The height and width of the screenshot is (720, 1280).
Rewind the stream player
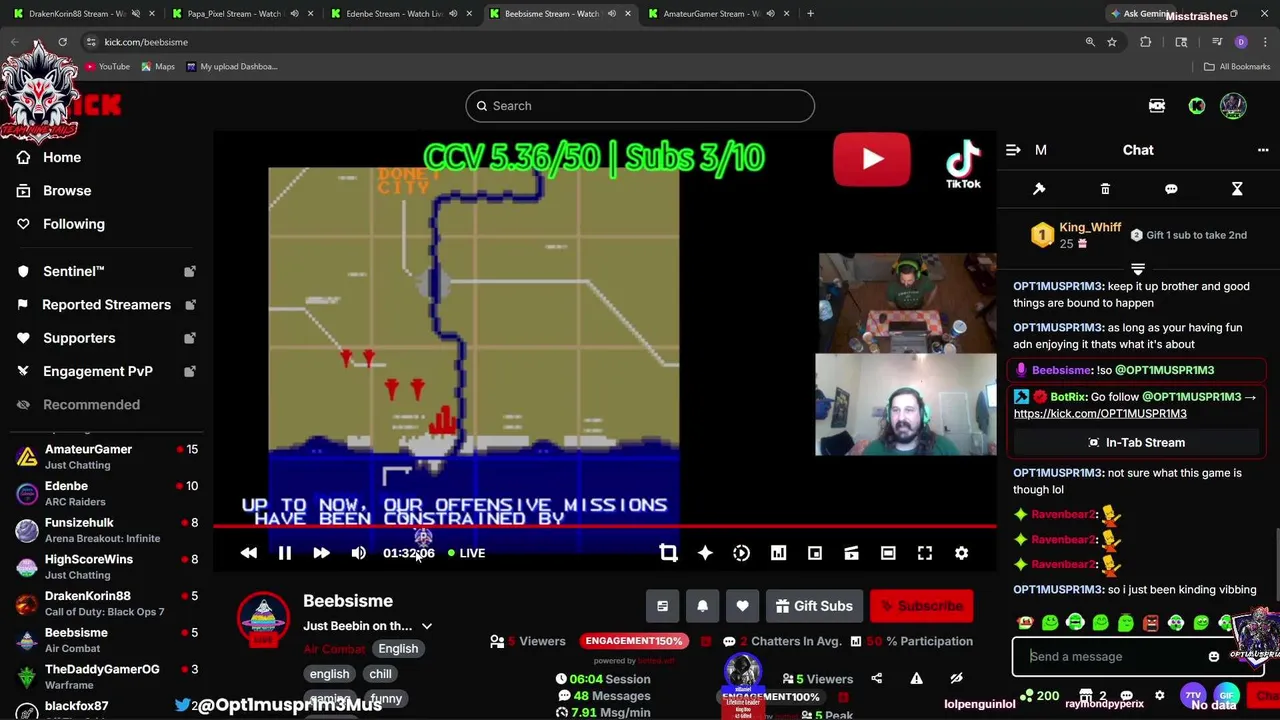pos(249,553)
